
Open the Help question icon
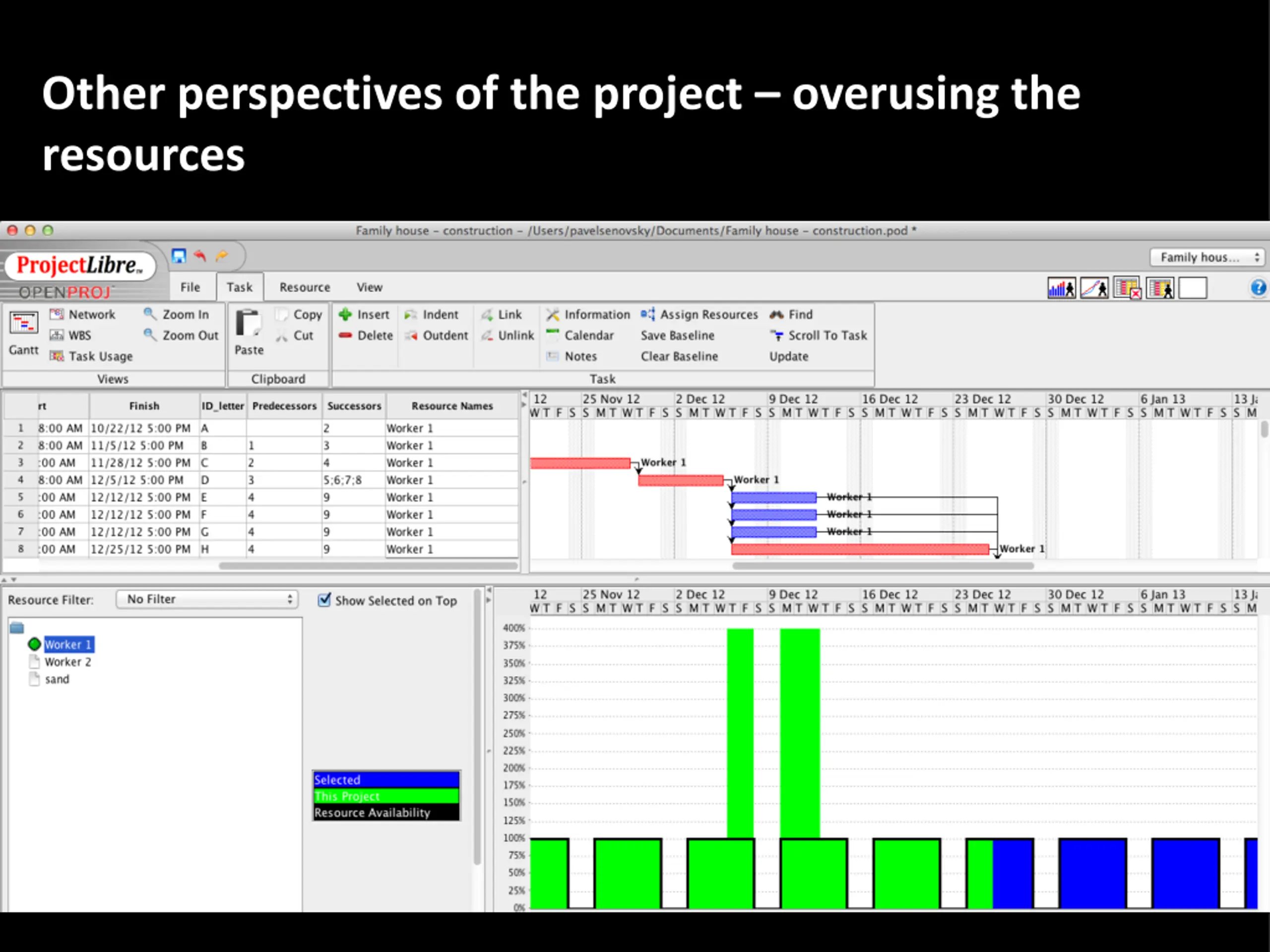(x=1258, y=288)
